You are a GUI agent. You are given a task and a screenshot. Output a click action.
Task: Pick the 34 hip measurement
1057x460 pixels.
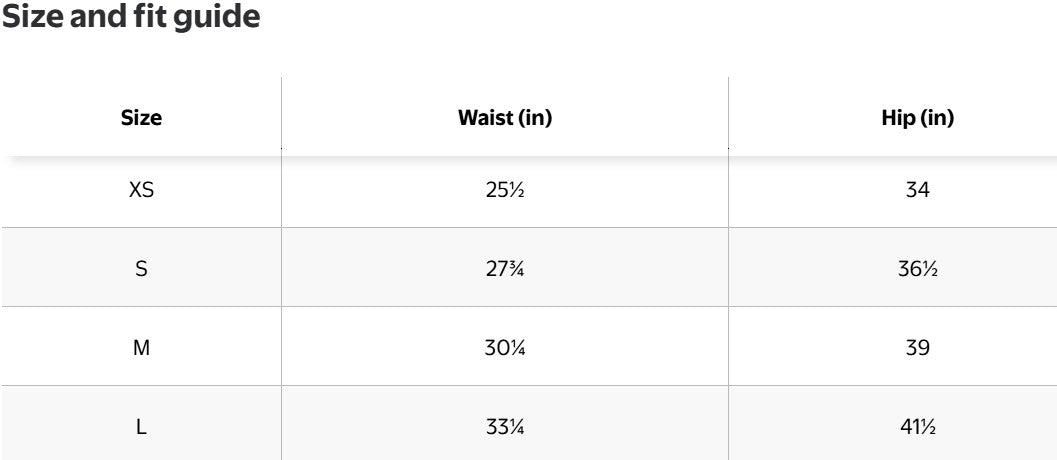click(917, 189)
